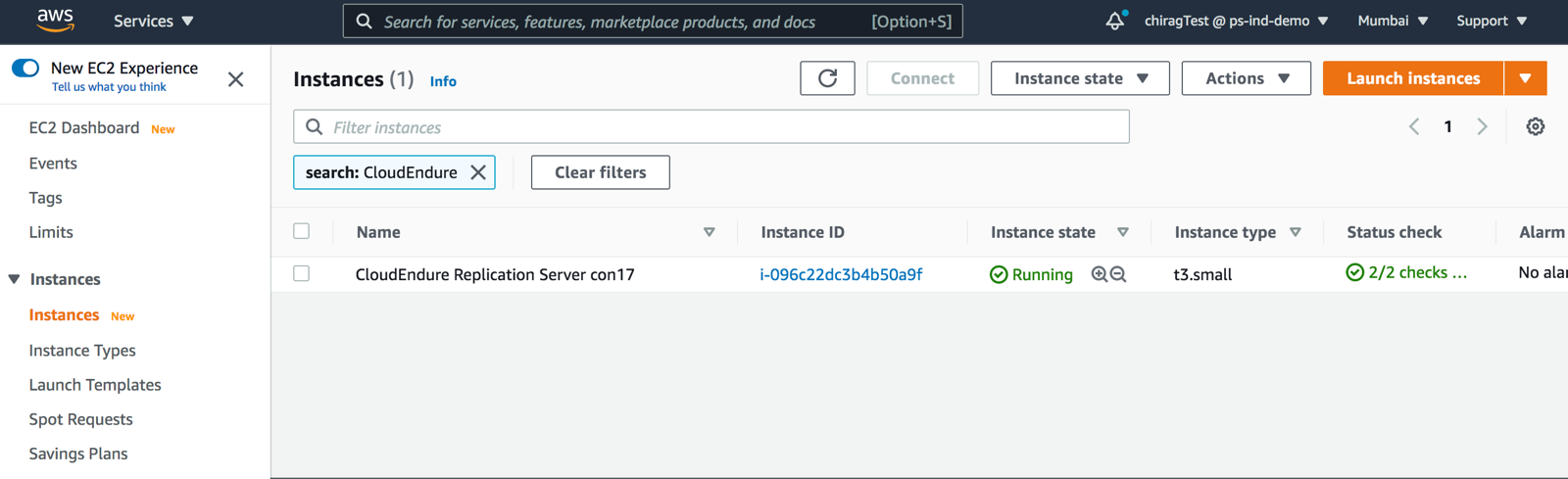Viewport: 1568px width, 479px height.
Task: Click the Status check column header
Action: pos(1394,232)
